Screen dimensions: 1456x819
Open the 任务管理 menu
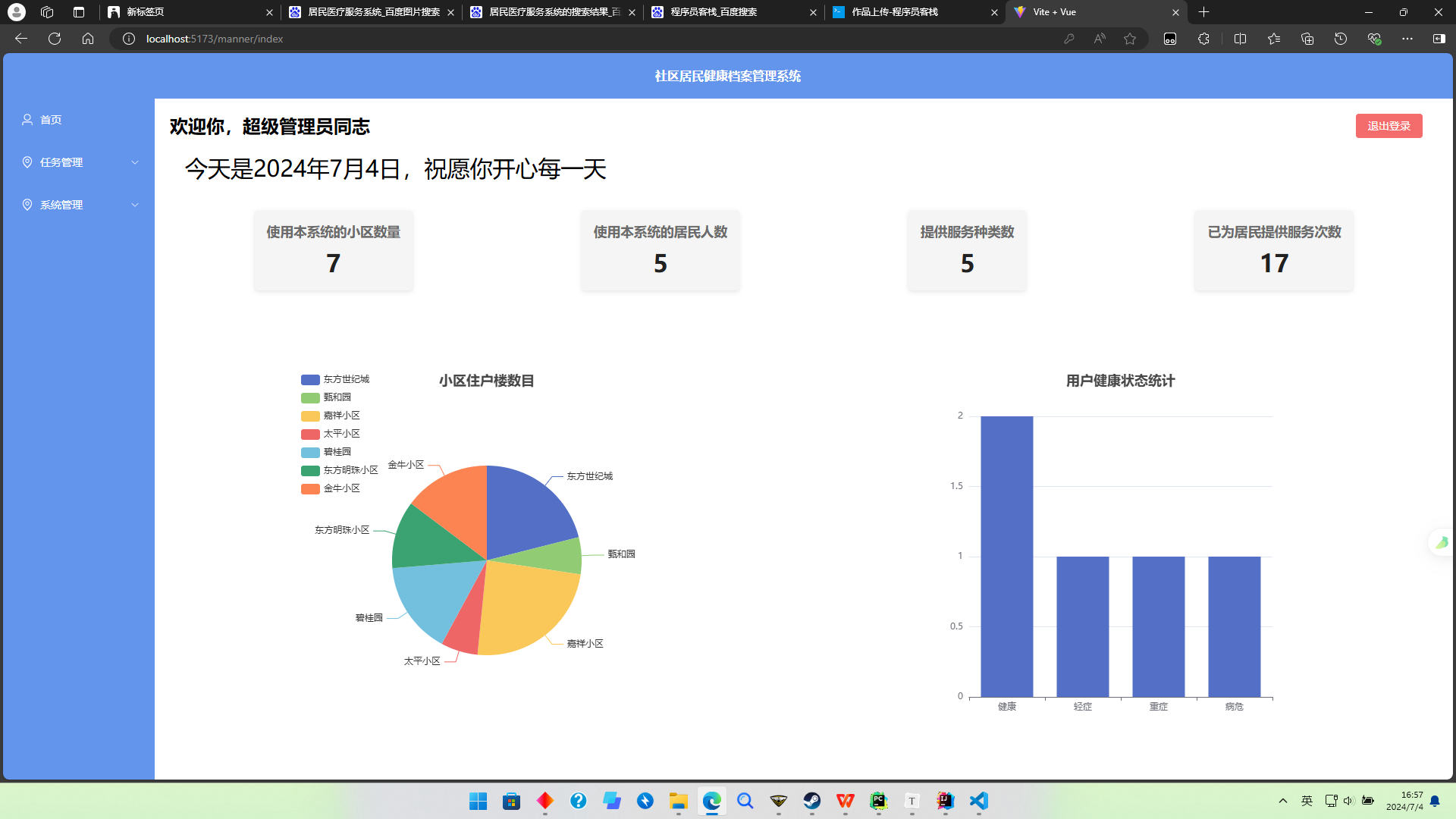coord(79,162)
